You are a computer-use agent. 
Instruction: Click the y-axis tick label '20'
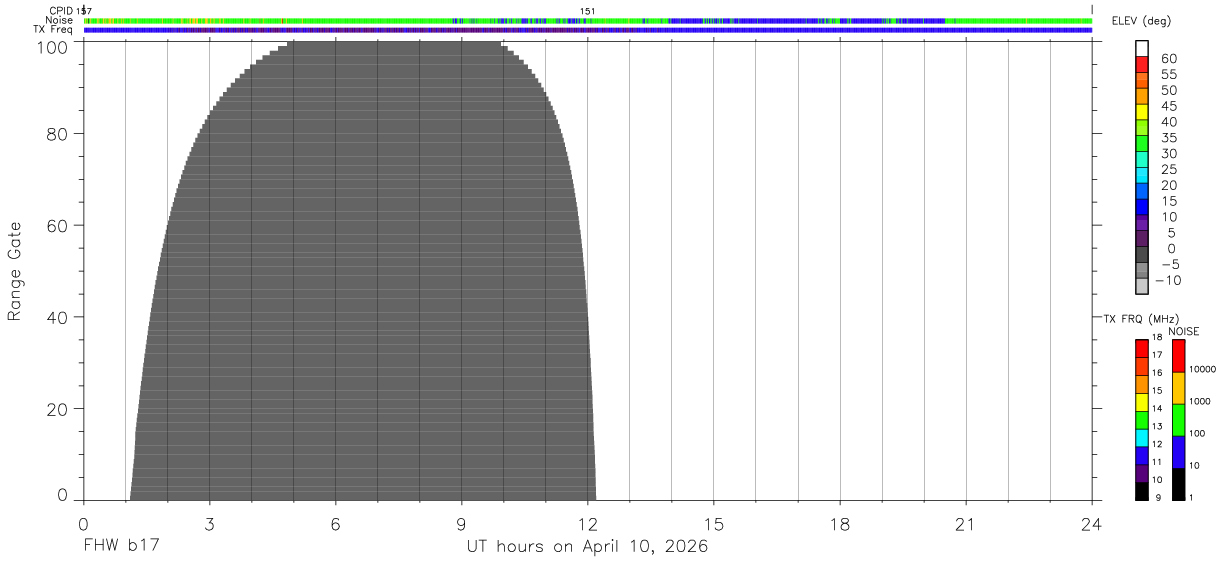58,410
